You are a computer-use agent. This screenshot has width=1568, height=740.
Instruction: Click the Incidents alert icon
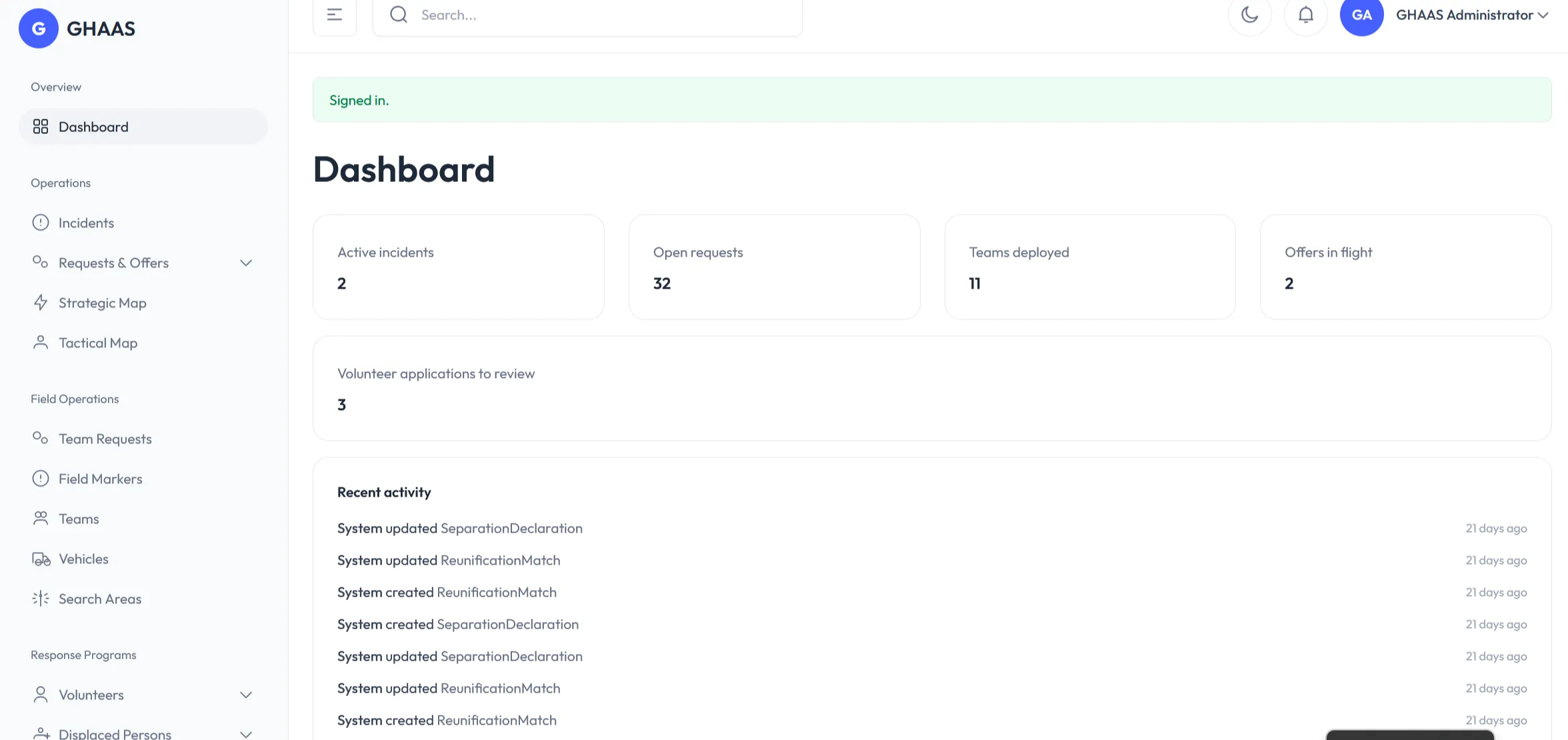click(41, 223)
